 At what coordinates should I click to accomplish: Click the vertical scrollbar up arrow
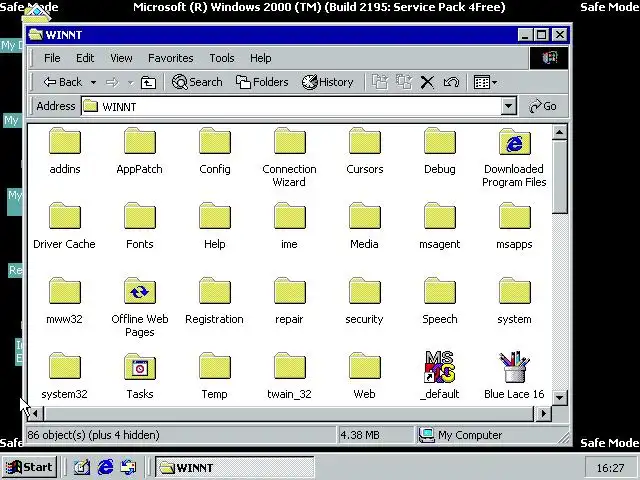pos(559,132)
